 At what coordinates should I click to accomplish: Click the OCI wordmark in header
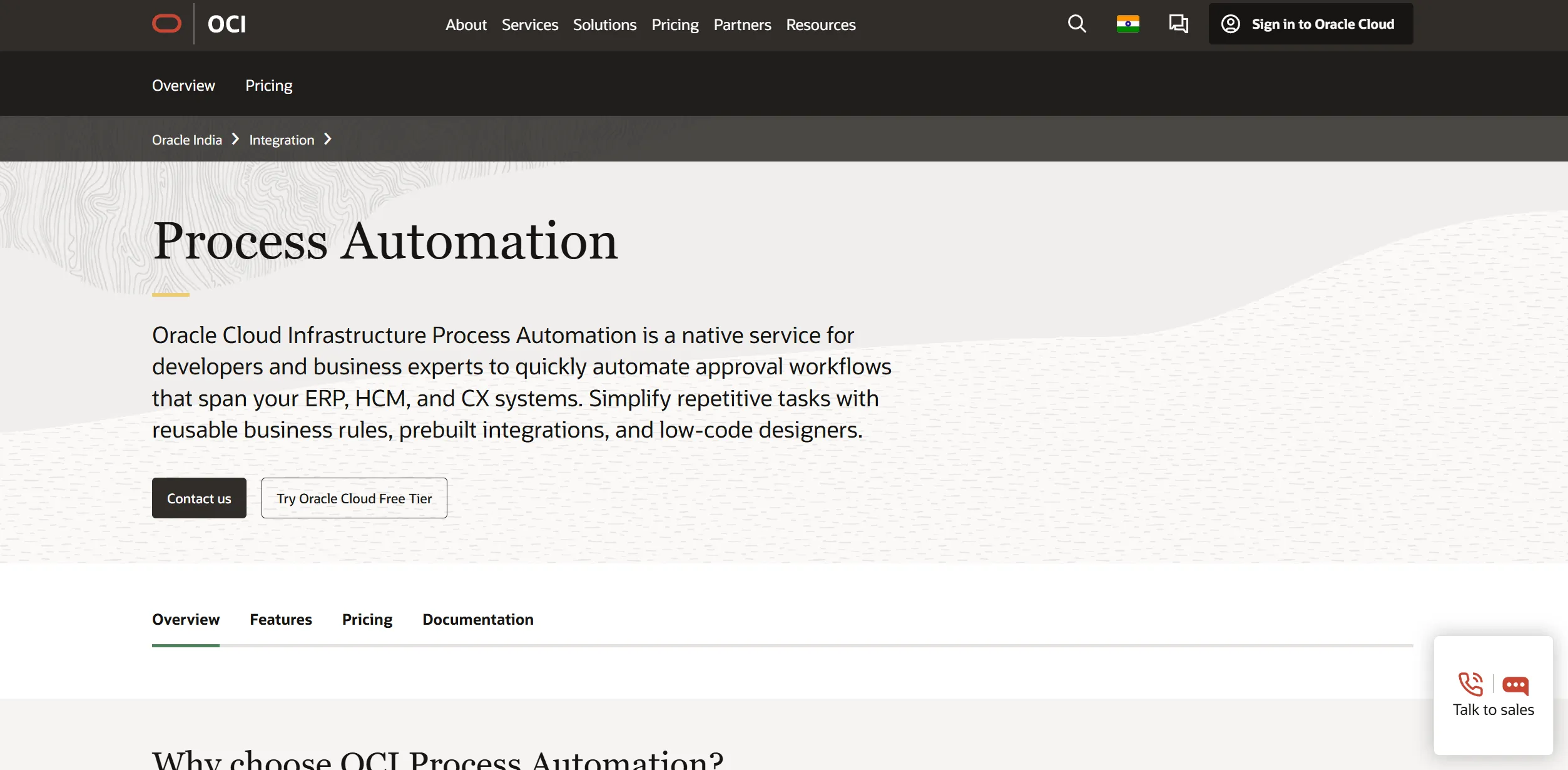tap(226, 24)
